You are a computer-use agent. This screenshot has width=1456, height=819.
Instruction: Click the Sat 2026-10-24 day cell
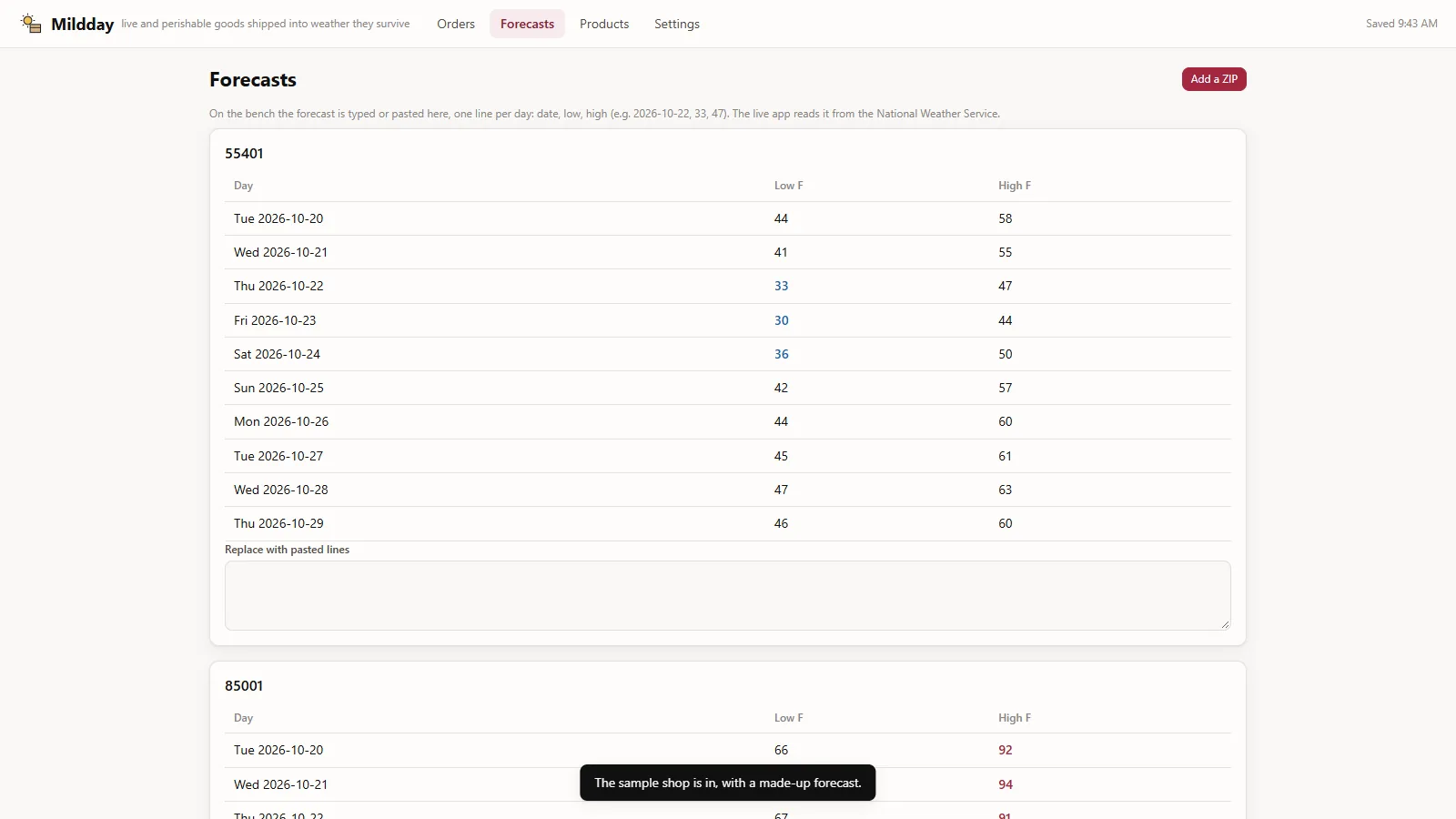click(x=277, y=354)
